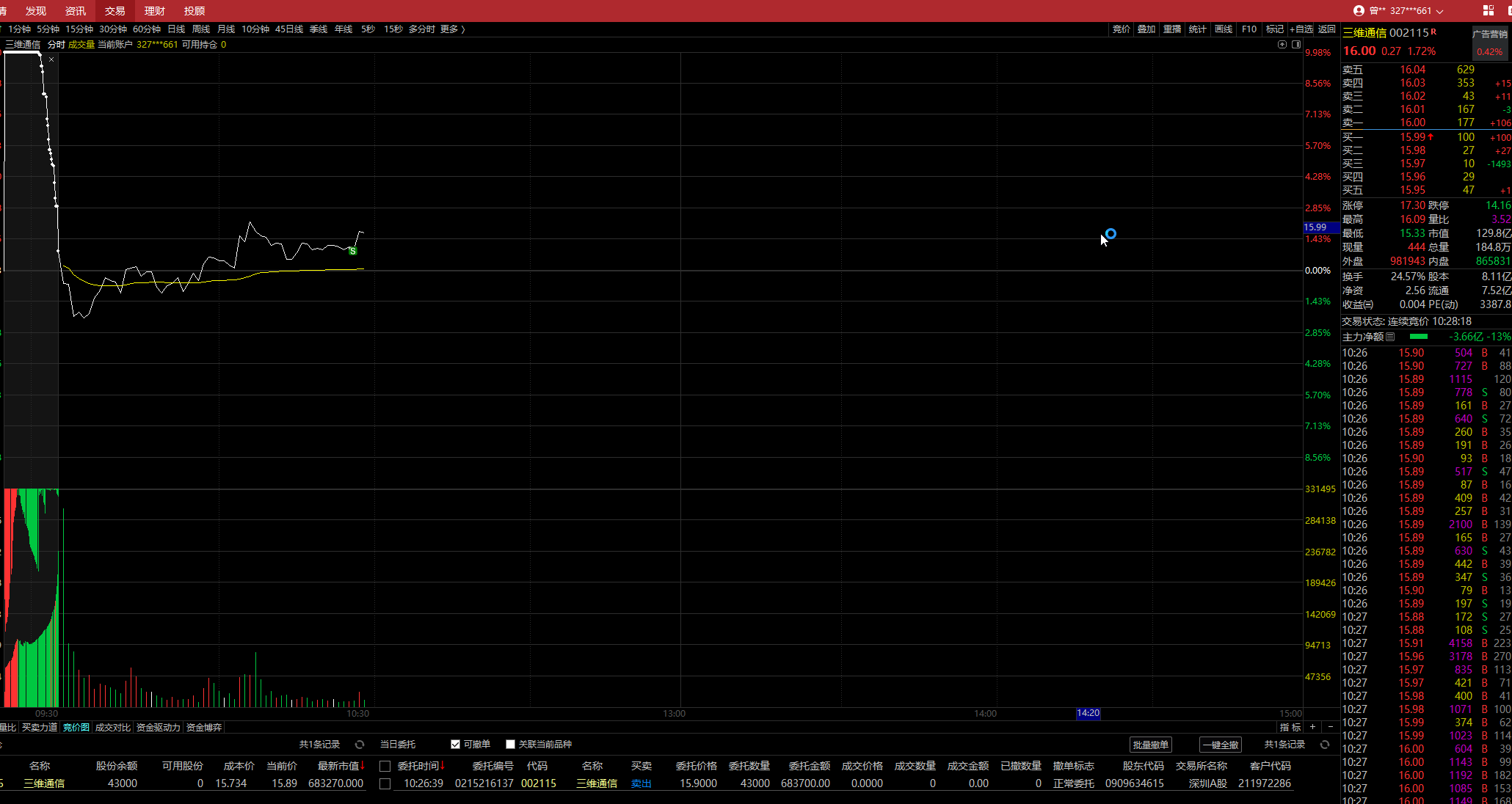
Task: Click the user account avatar icon
Action: click(x=1359, y=11)
